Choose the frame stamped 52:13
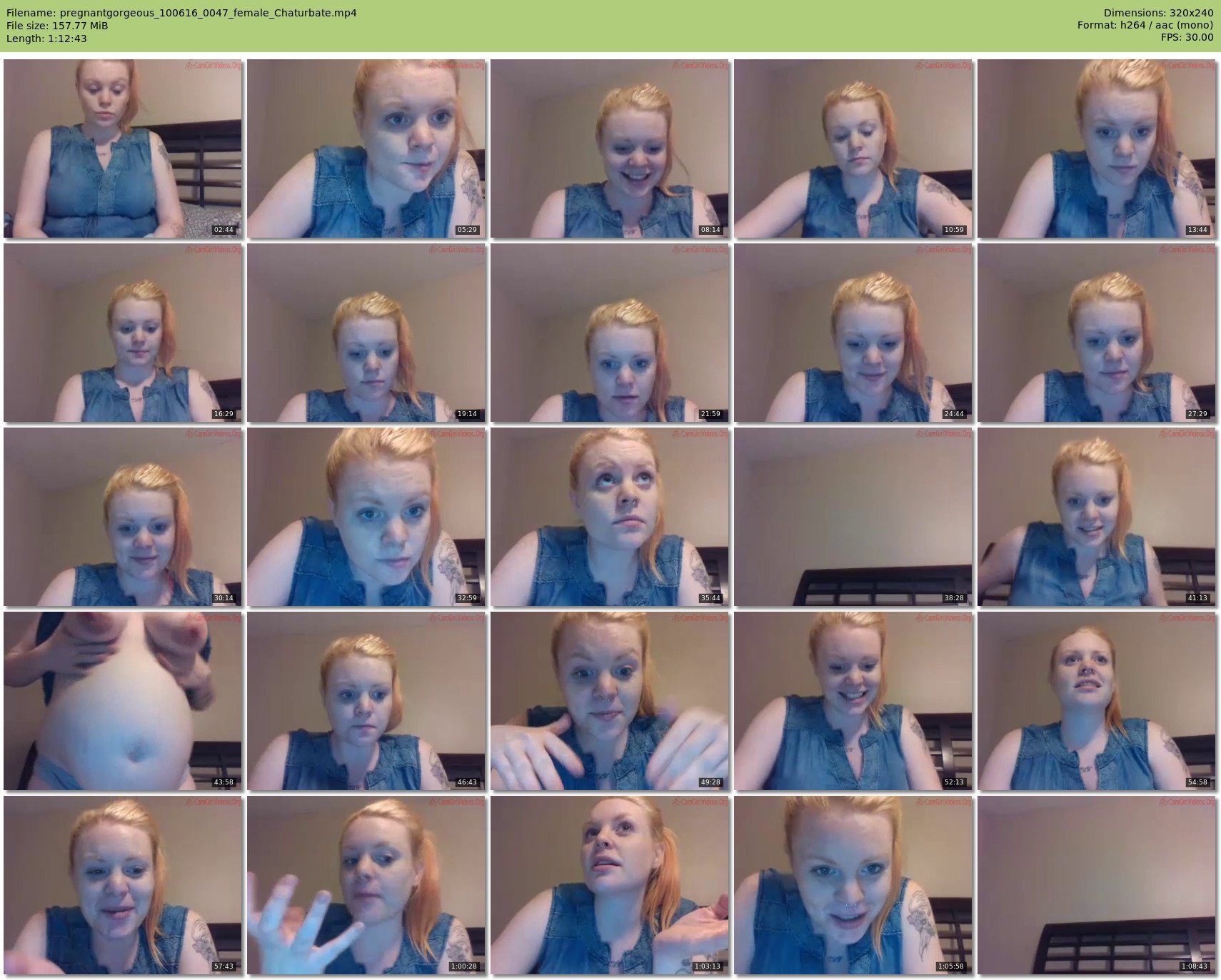This screenshot has width=1221, height=980. [853, 701]
